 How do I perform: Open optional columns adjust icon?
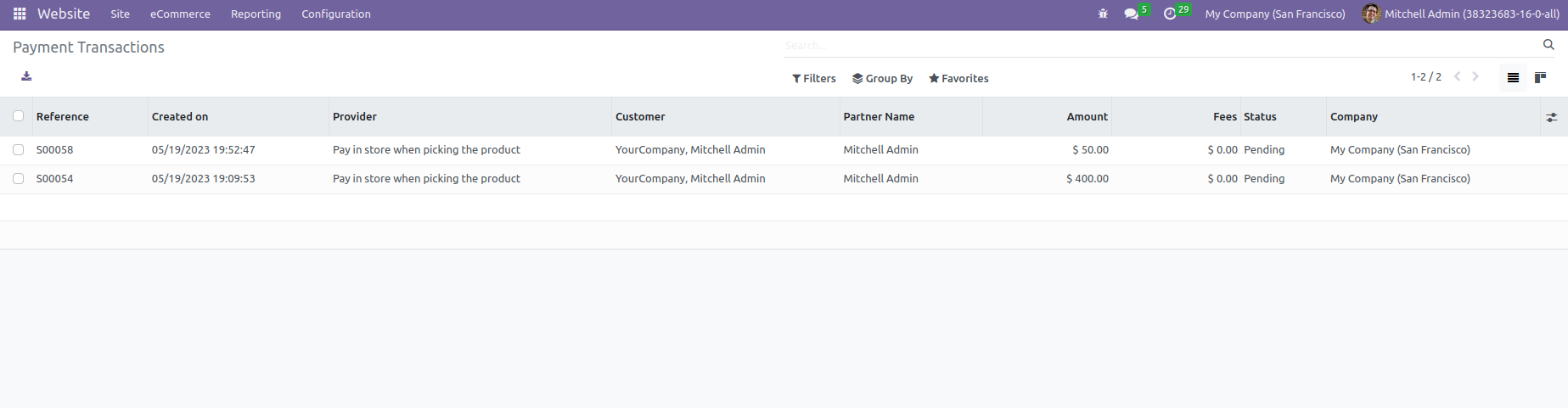1552,117
